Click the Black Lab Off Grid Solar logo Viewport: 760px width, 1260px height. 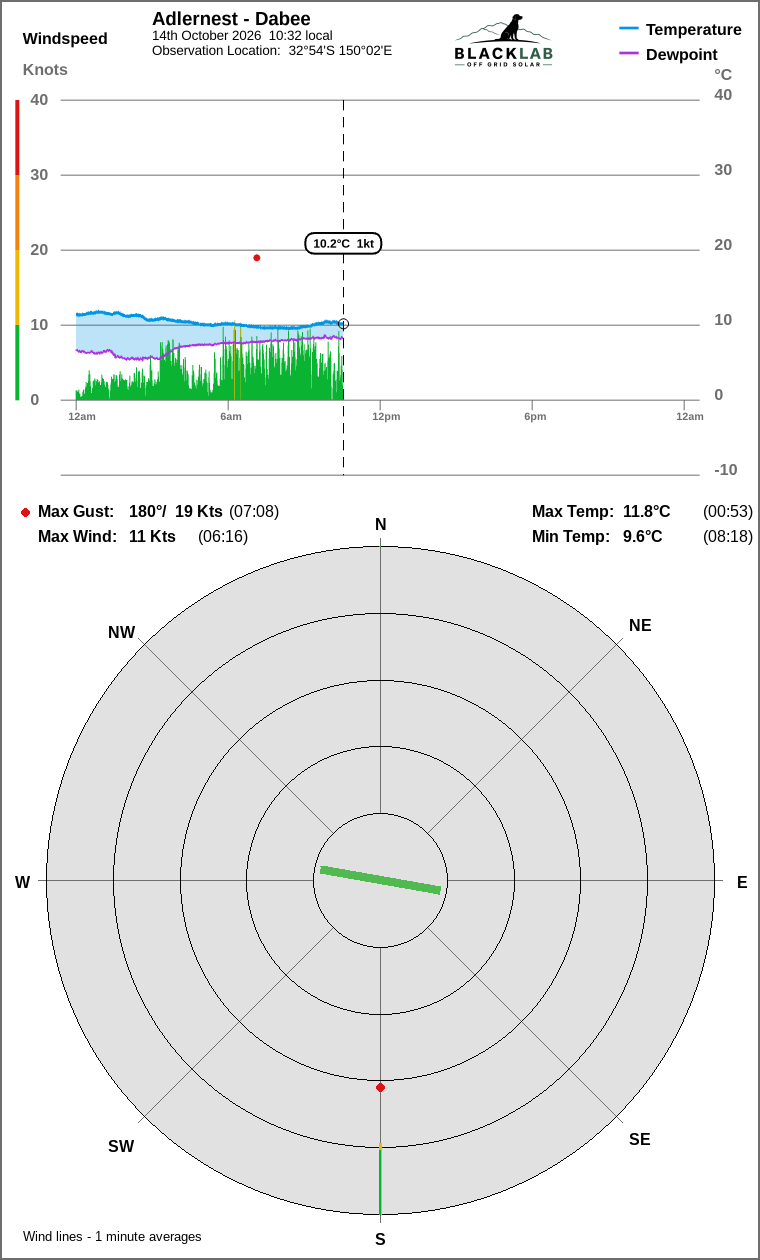coord(503,41)
